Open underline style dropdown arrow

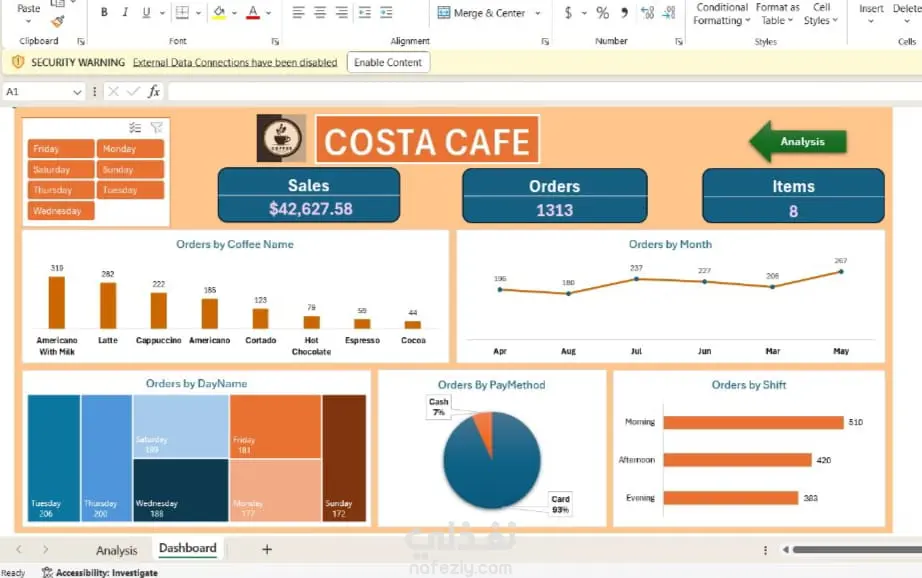coord(162,13)
